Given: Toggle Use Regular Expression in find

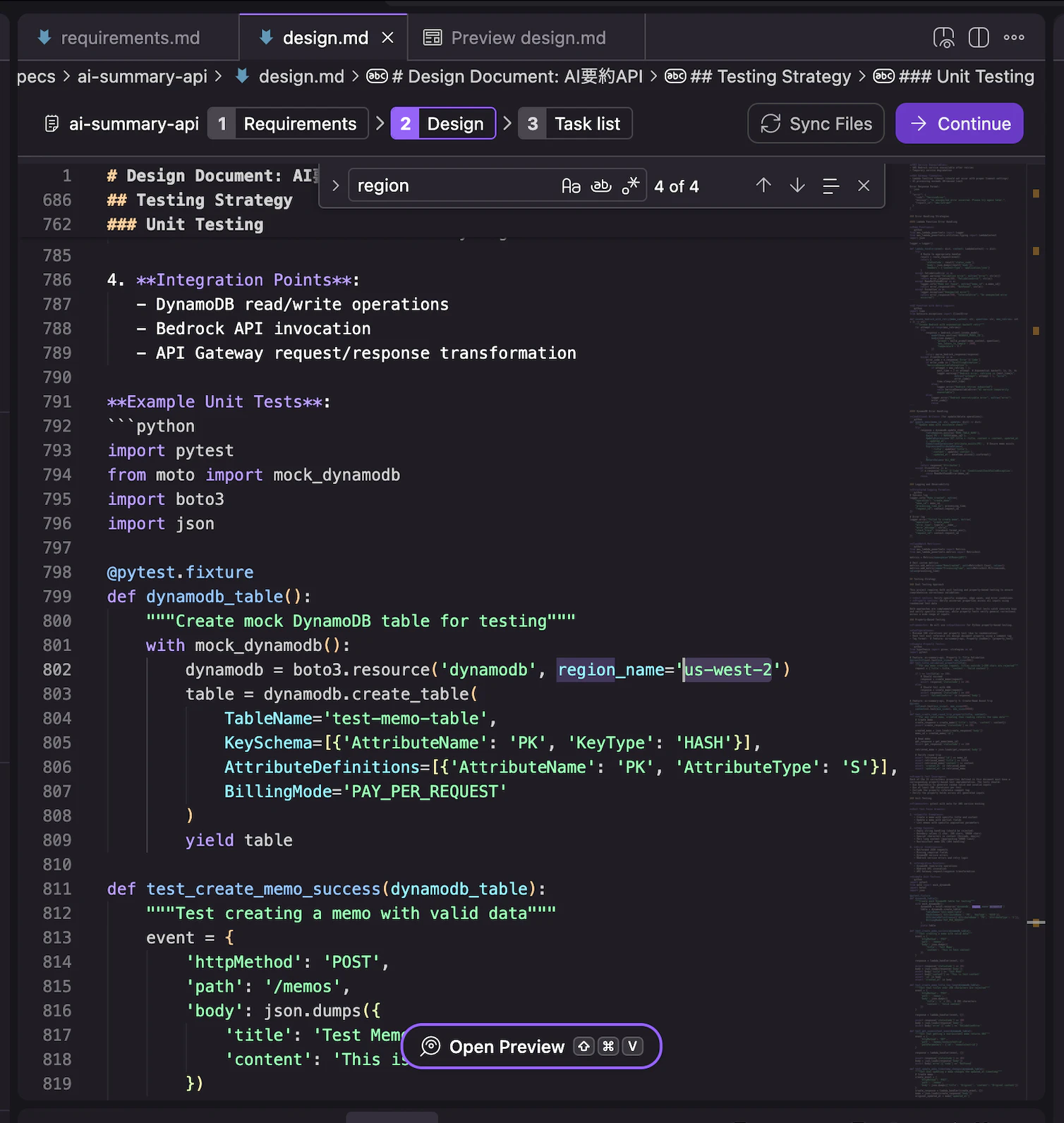Looking at the screenshot, I should [x=630, y=186].
